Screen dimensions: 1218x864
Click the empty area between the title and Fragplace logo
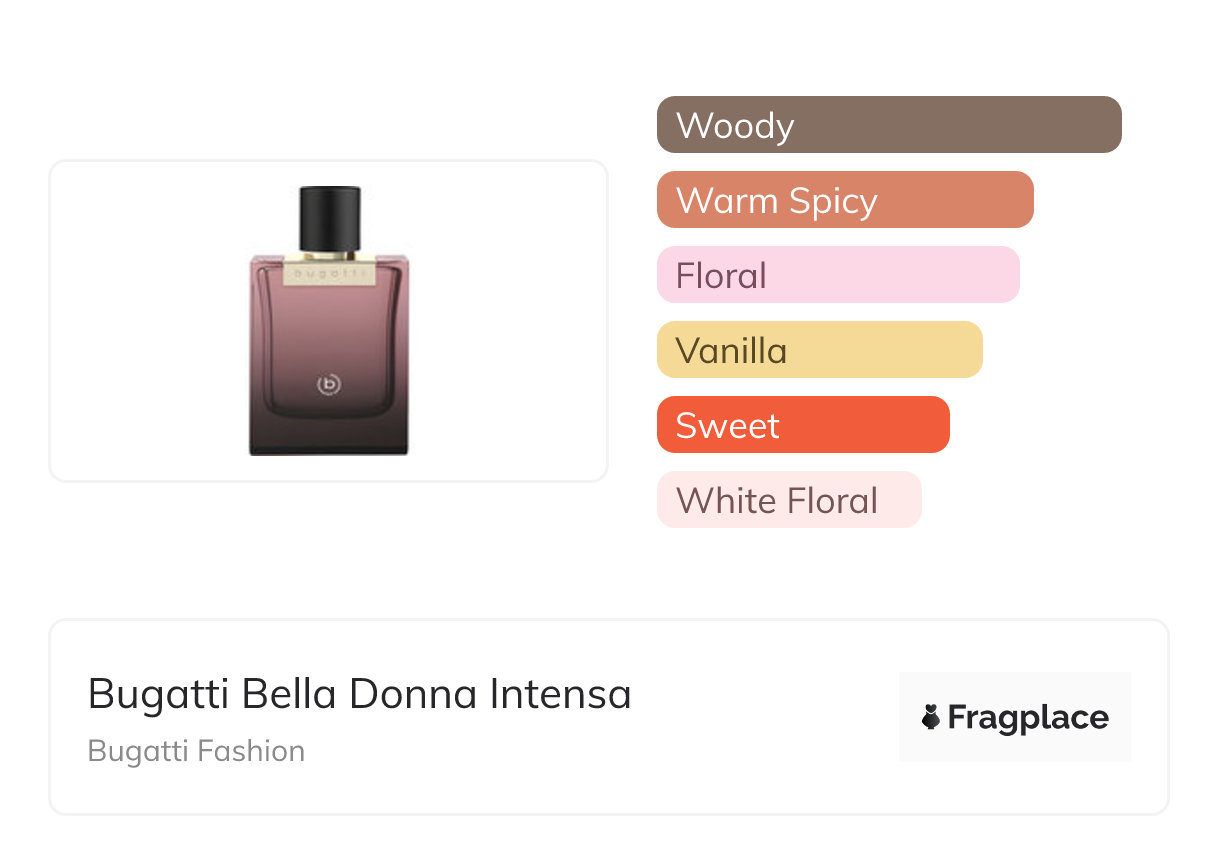765,717
